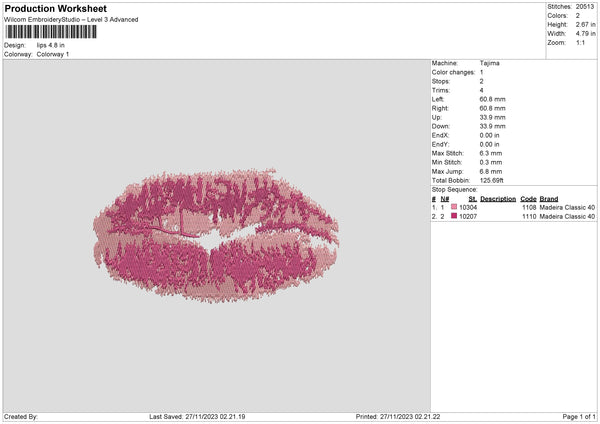Click the Madeira Classic 40 brand for code 1110
The image size is (600, 424).
pos(567,216)
